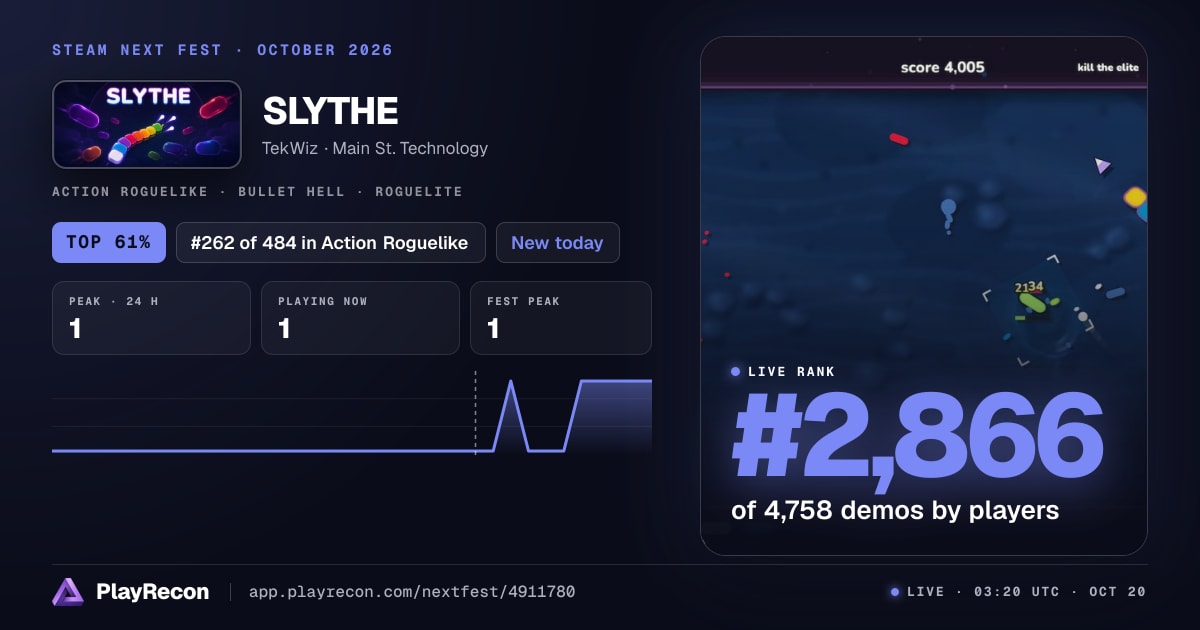
Task: Click the purple arrow cursor in gameplay
Action: point(1102,165)
